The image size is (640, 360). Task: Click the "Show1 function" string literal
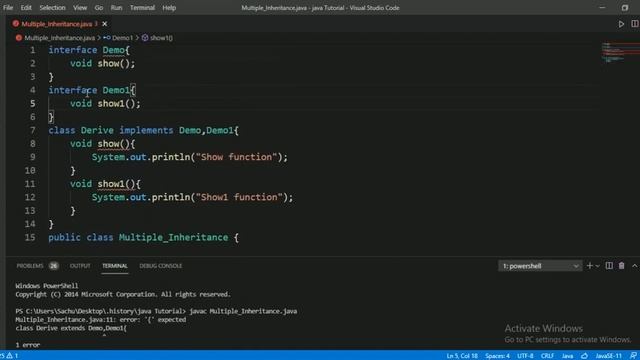239,198
